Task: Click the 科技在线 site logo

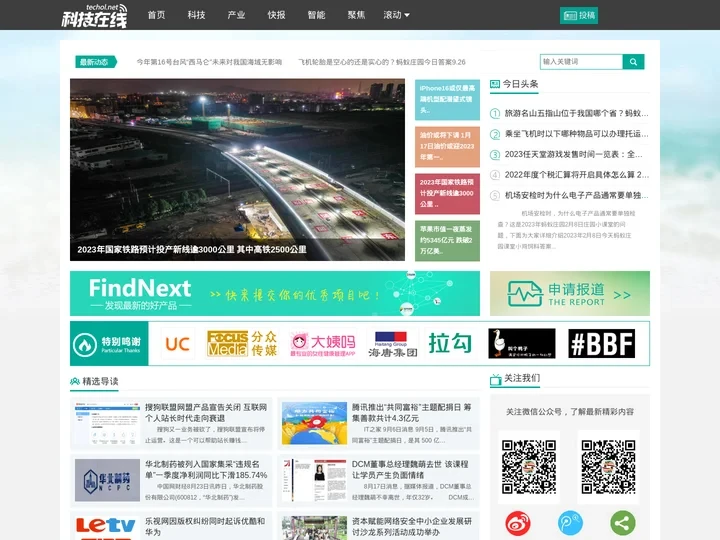Action: coord(94,16)
